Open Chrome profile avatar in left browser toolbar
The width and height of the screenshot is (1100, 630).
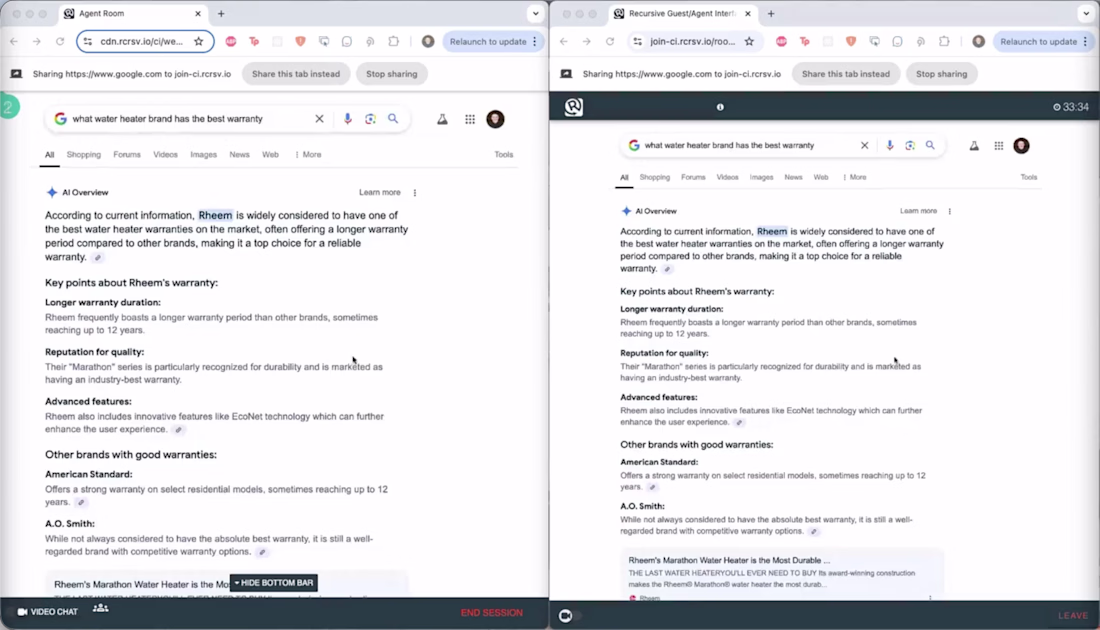(428, 41)
